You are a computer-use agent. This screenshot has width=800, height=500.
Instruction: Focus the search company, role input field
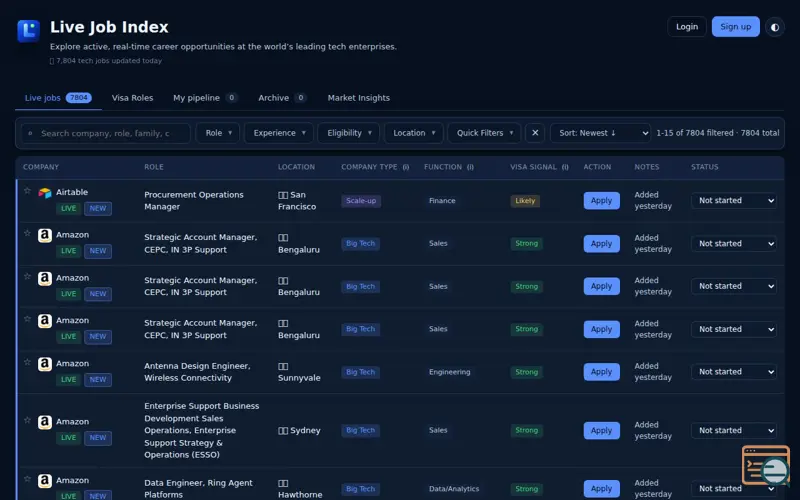(x=106, y=133)
